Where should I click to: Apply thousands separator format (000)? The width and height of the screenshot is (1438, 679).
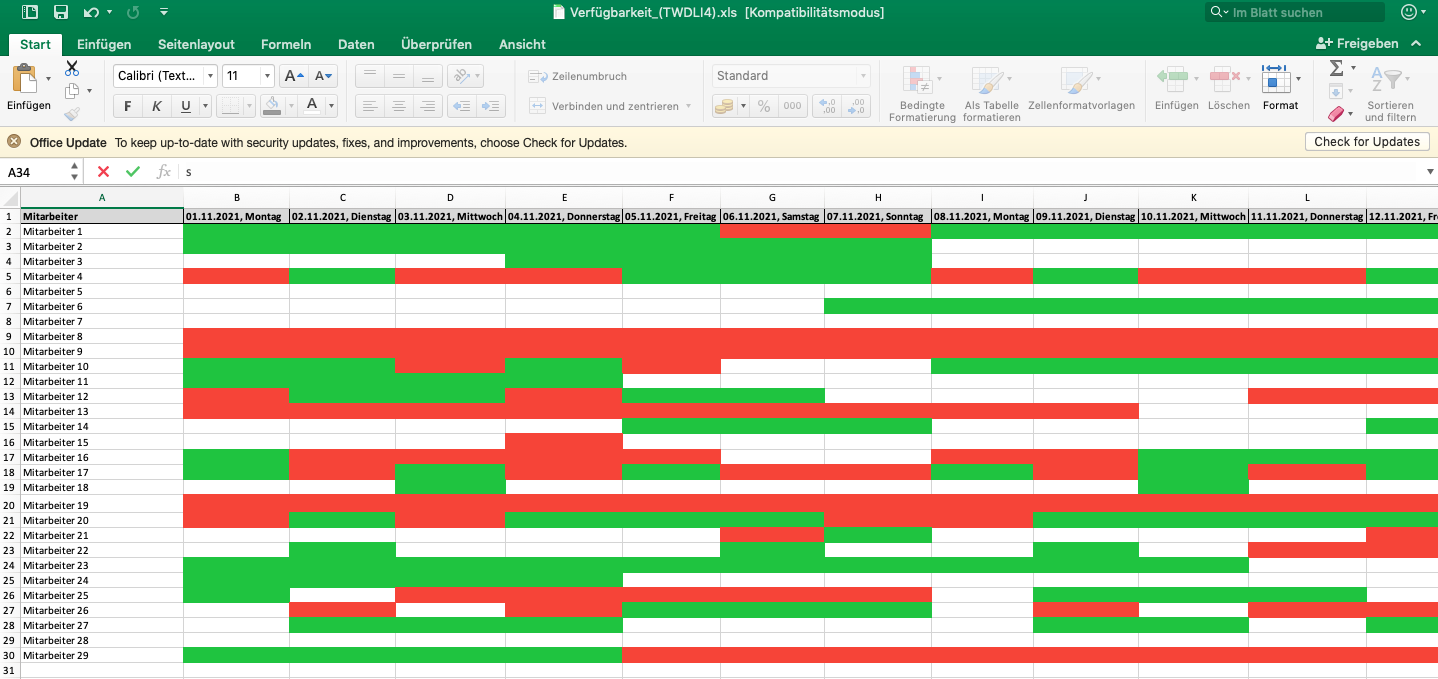pyautogui.click(x=792, y=106)
